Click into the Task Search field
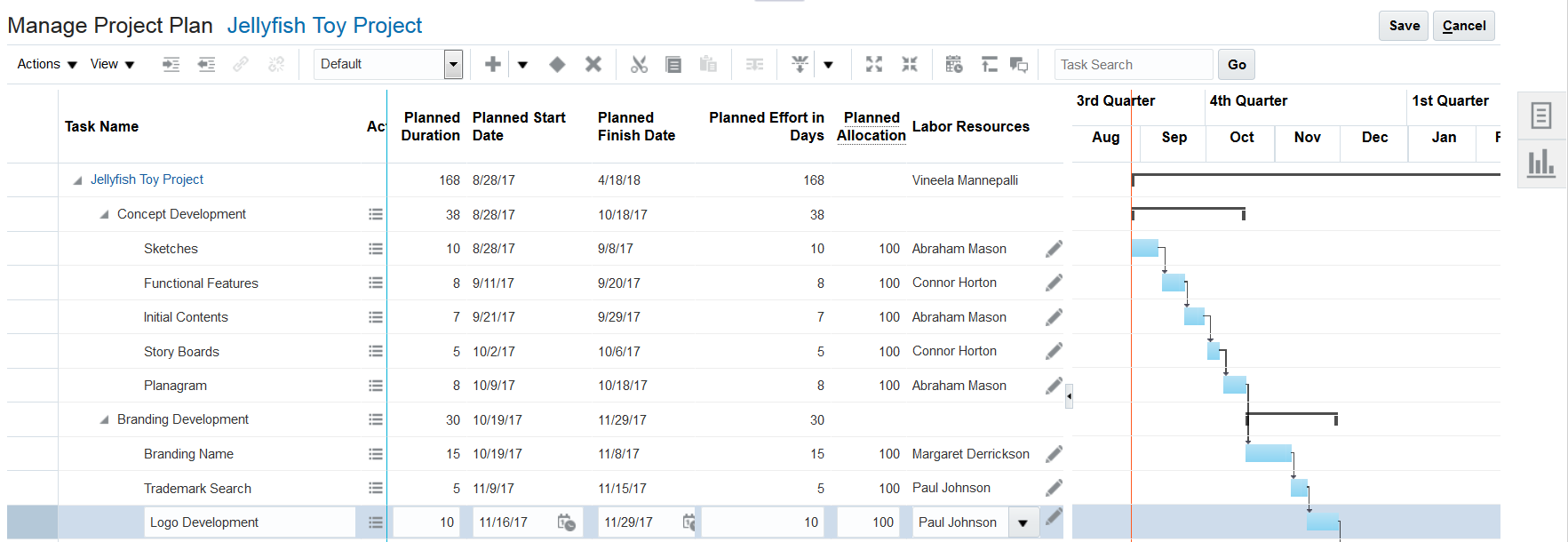1568x542 pixels. click(1133, 64)
